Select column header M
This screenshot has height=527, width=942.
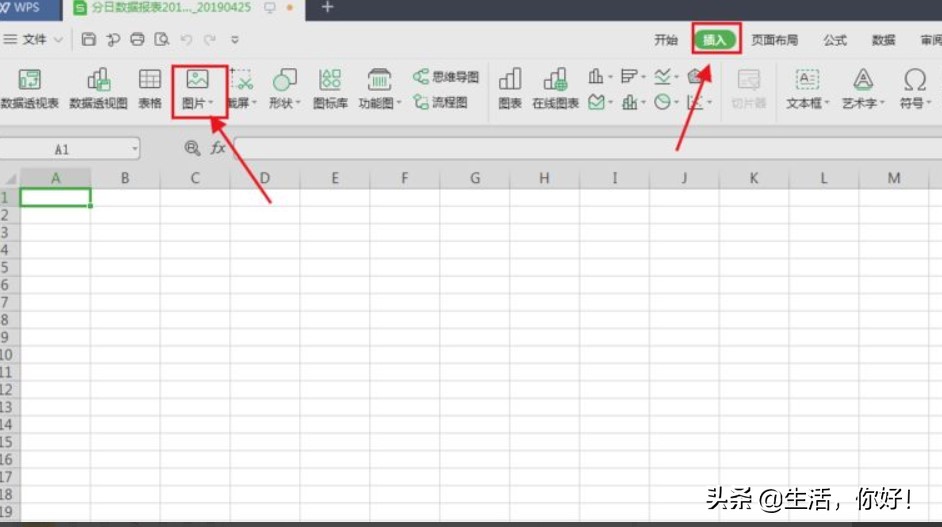(894, 178)
